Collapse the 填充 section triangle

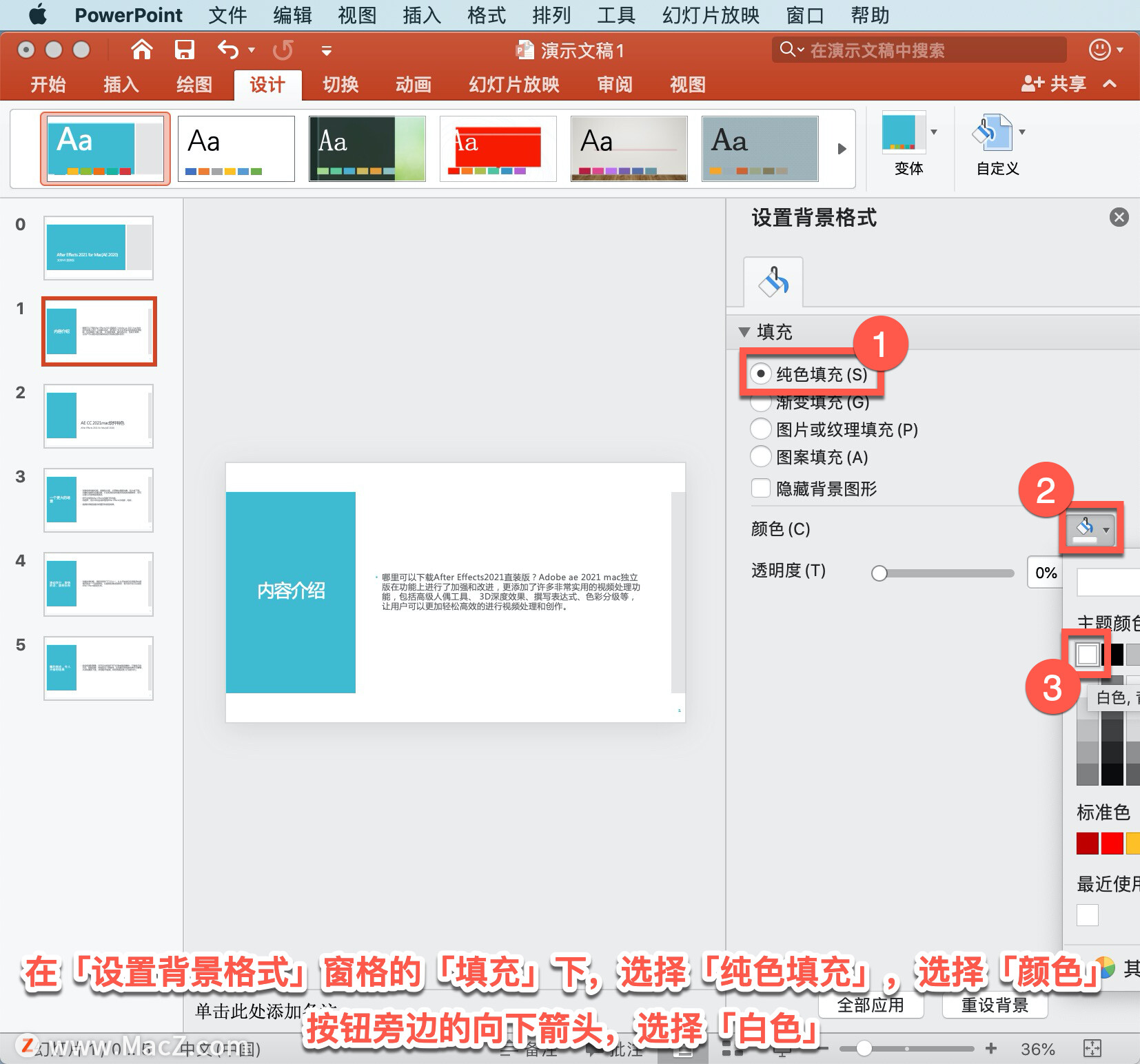click(x=744, y=331)
